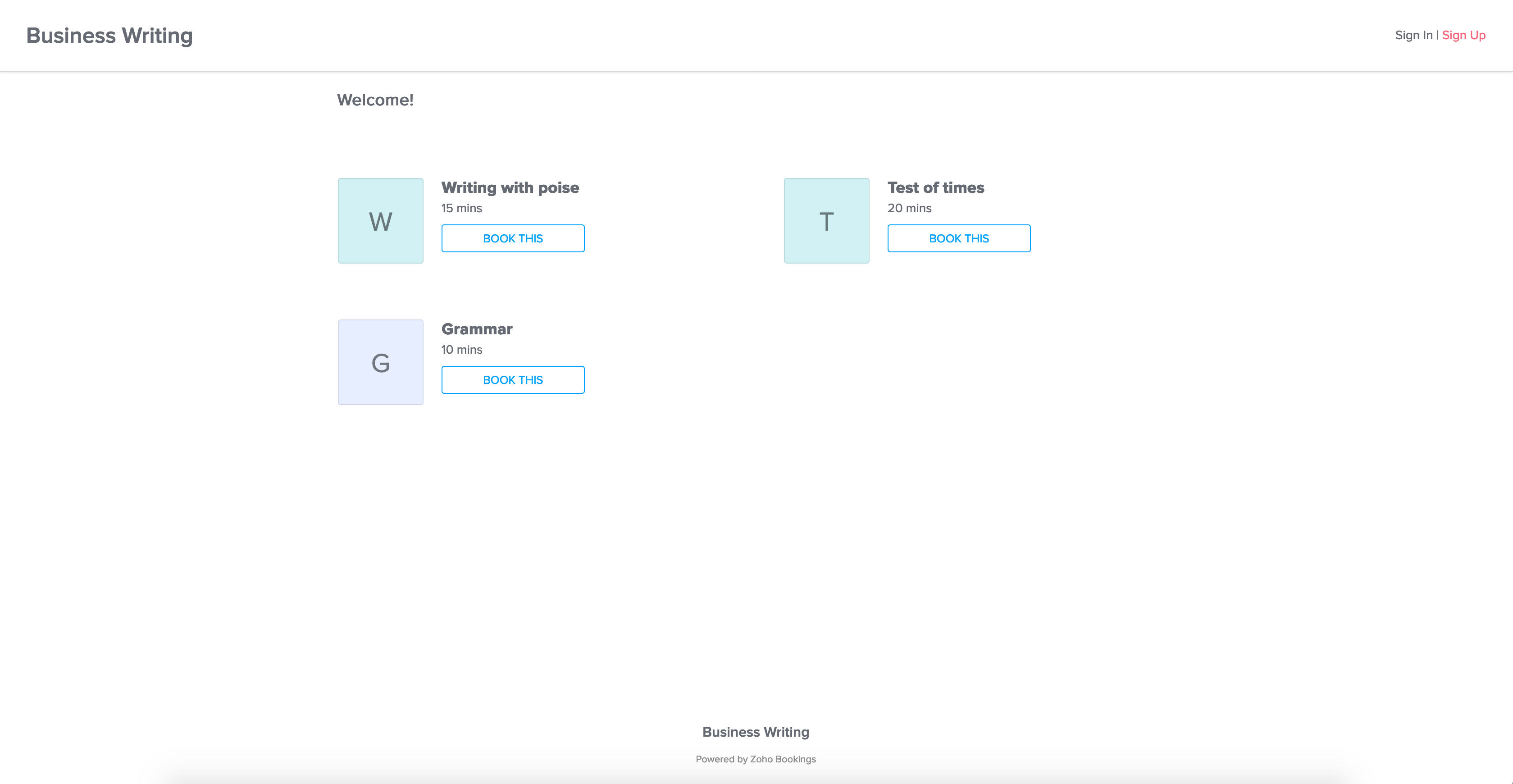Book the Grammar 10 mins session

click(512, 380)
